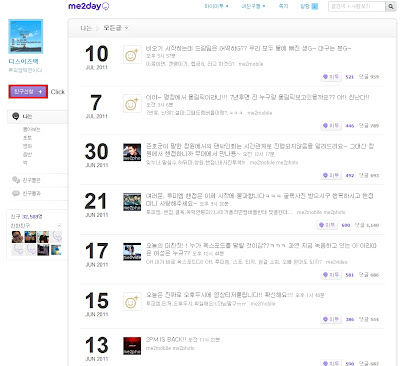Screen dimensions: 400x366
Task: Click the 미투 button on the 10 JUL post
Action: point(331,77)
